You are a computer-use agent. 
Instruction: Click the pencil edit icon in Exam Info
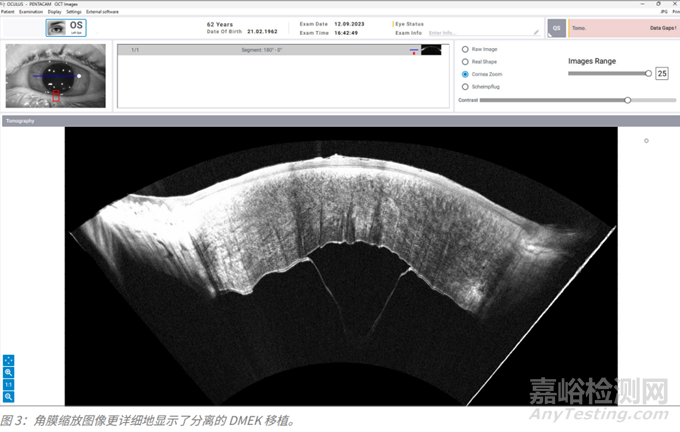click(536, 32)
